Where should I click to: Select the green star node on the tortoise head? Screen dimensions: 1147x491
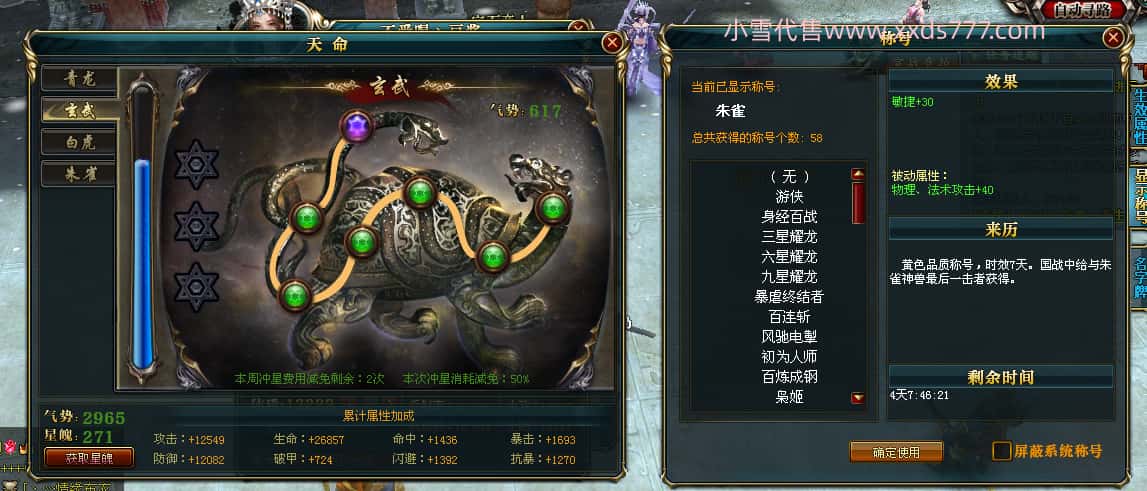553,207
